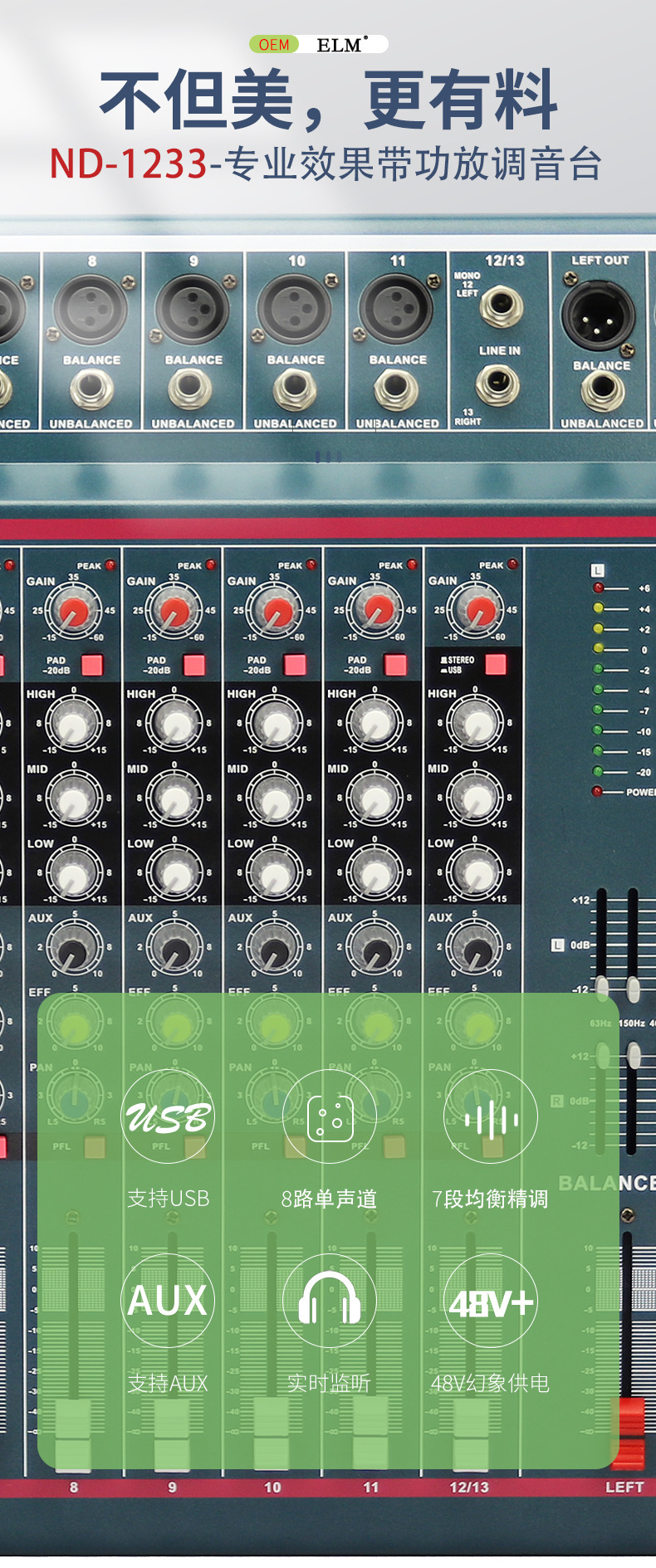Click the USB support feature icon
This screenshot has width=656, height=1568.
pyautogui.click(x=168, y=1116)
